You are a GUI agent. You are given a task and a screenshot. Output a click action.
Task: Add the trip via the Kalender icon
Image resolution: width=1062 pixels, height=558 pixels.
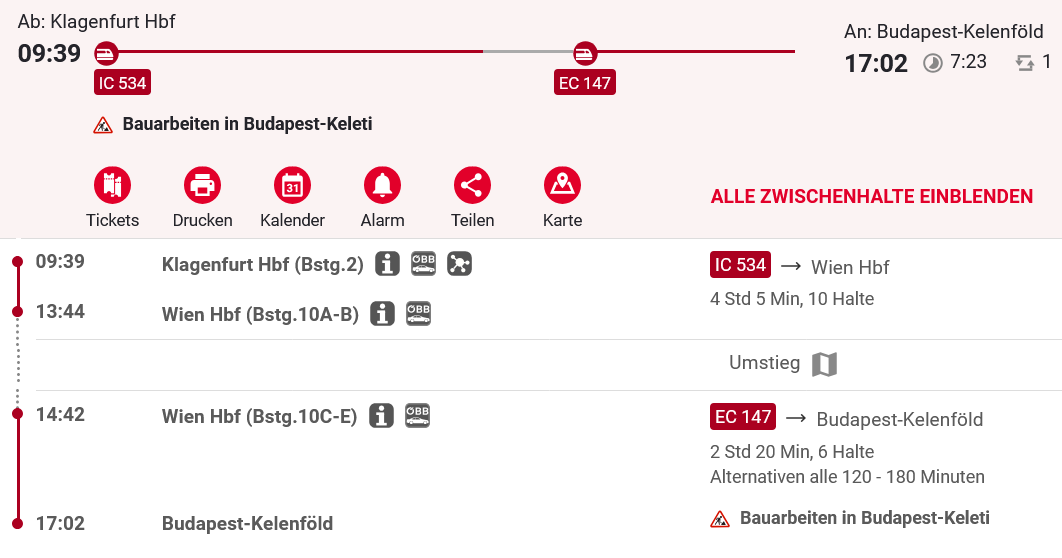click(x=292, y=186)
